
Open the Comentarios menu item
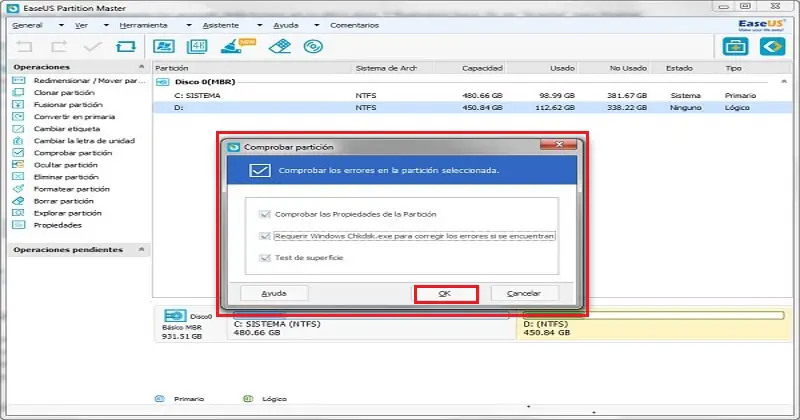point(355,25)
